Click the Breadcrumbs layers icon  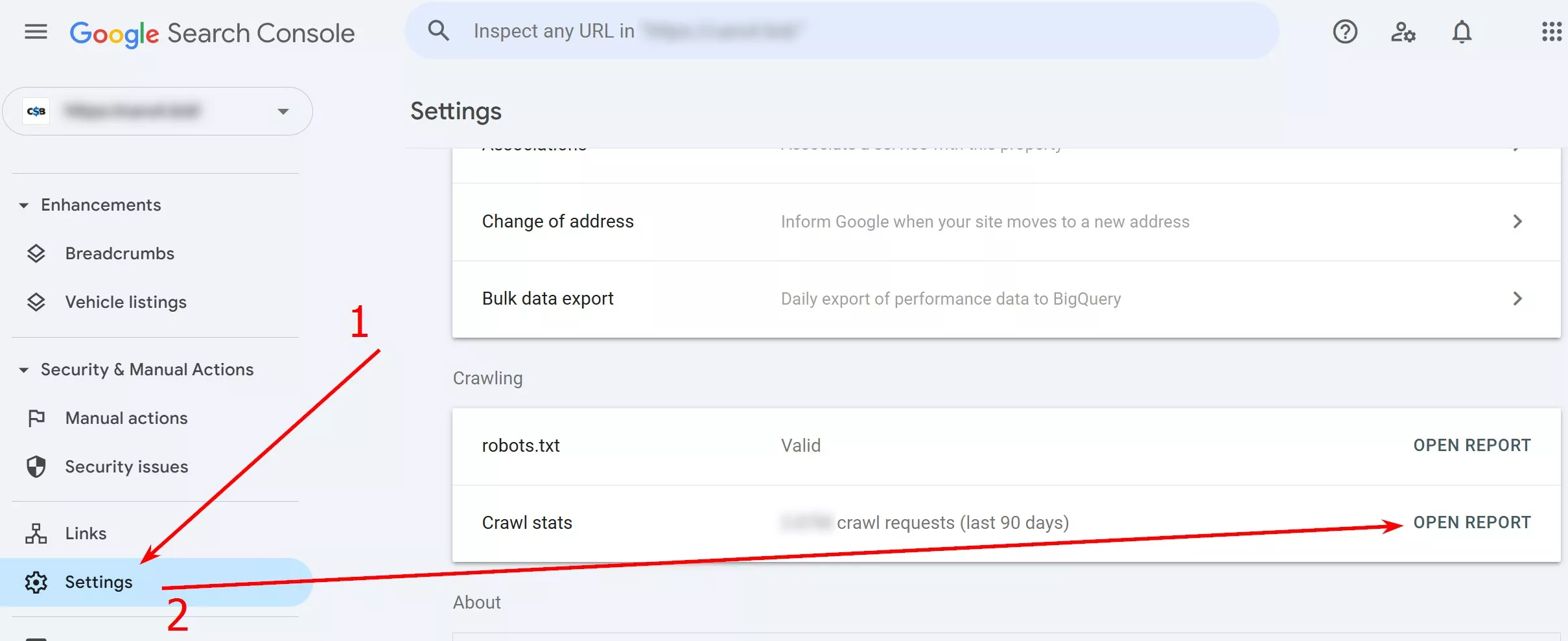tap(36, 253)
